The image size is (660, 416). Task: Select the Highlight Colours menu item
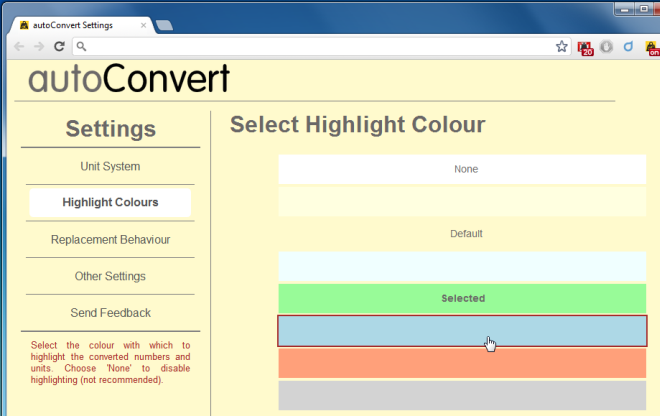pyautogui.click(x=110, y=202)
